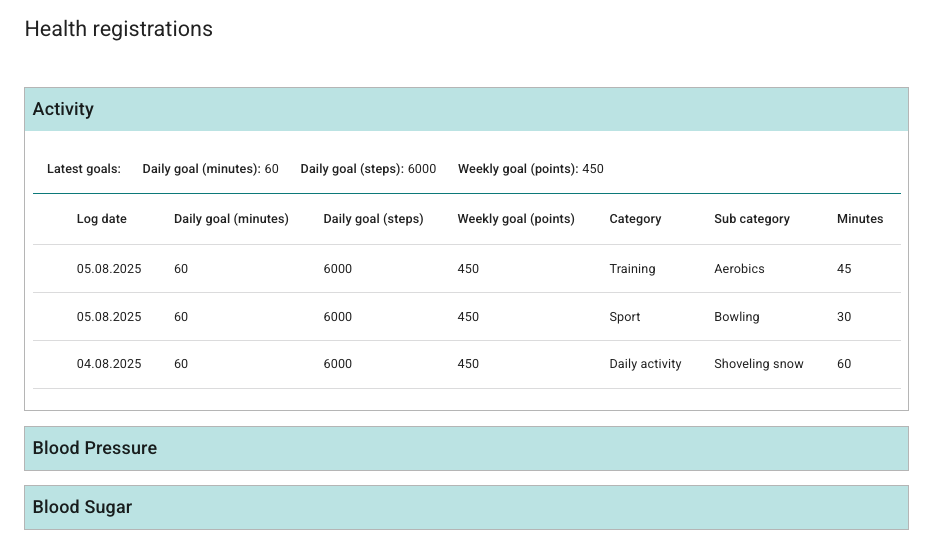Click the Category column header
The width and height of the screenshot is (925, 542).
[x=635, y=219]
